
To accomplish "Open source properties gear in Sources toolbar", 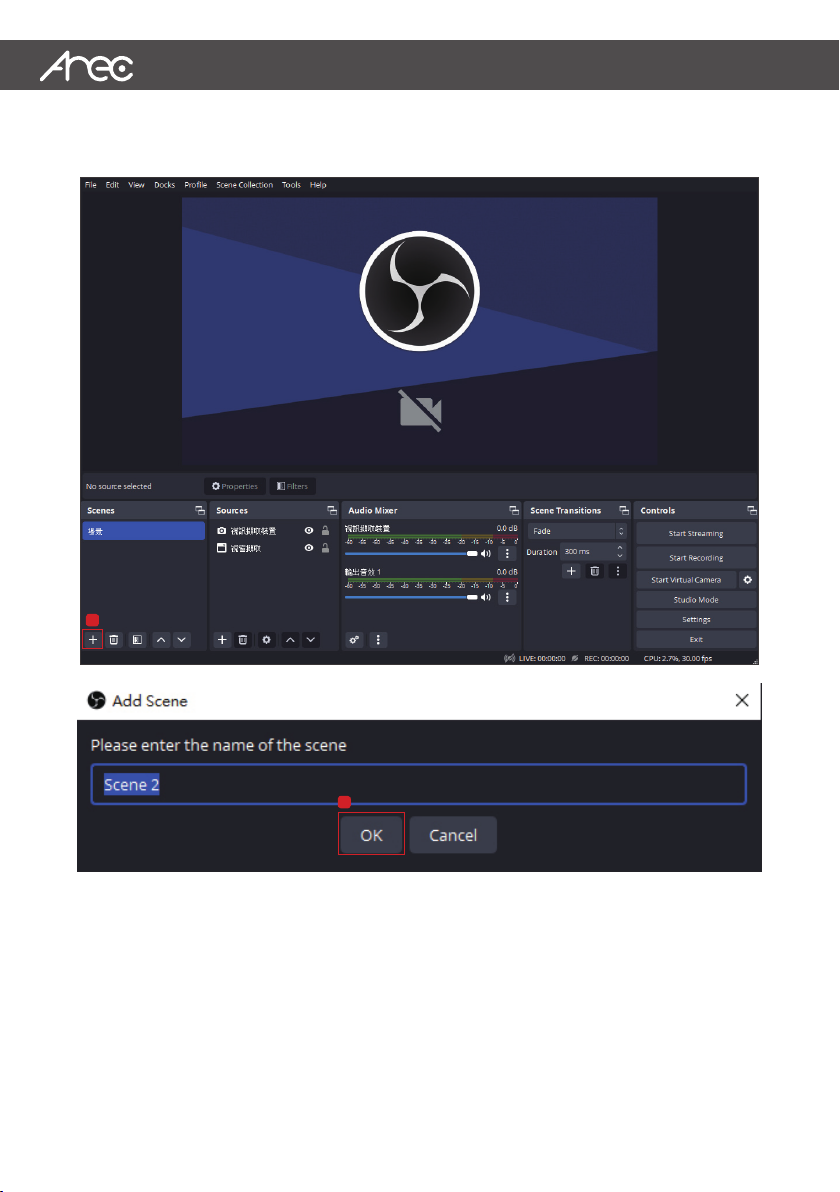I will [266, 640].
